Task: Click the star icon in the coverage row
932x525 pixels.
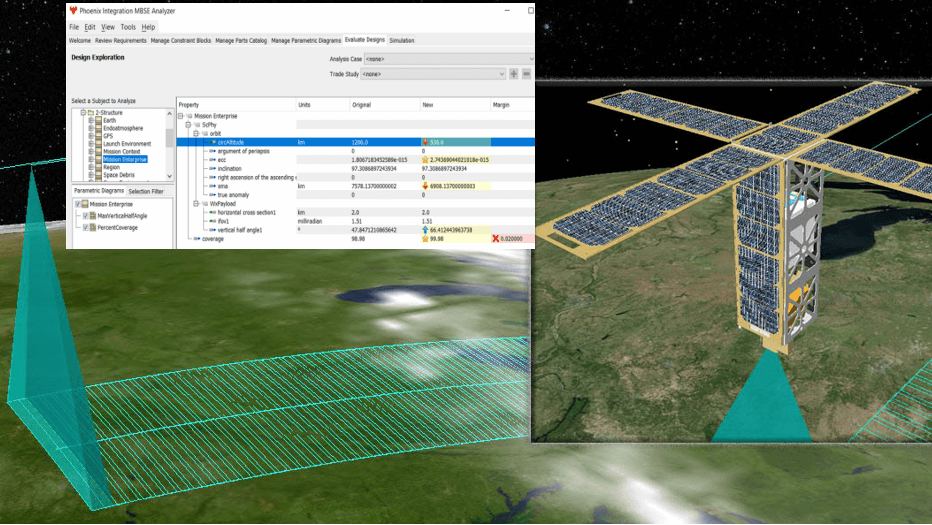Action: click(425, 238)
